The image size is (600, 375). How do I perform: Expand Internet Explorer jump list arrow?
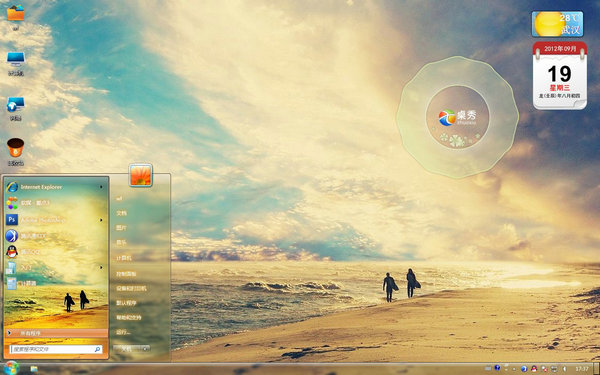coord(101,187)
